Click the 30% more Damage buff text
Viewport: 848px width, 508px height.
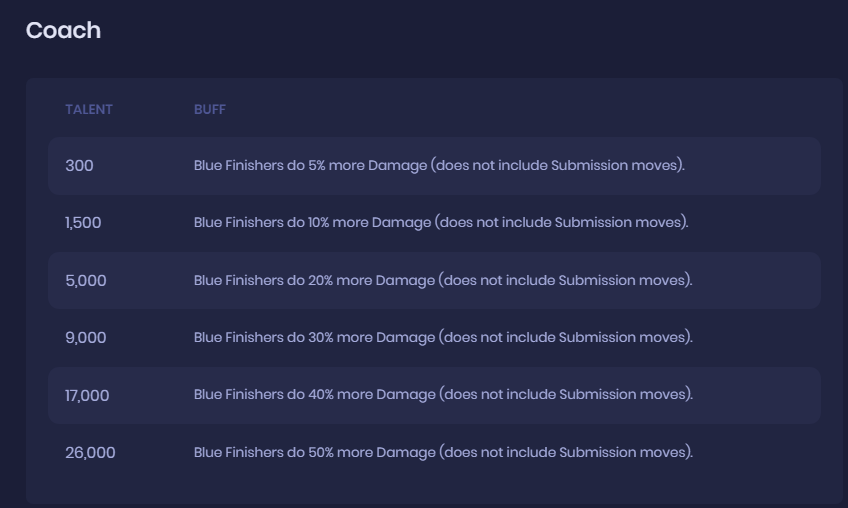coord(443,338)
